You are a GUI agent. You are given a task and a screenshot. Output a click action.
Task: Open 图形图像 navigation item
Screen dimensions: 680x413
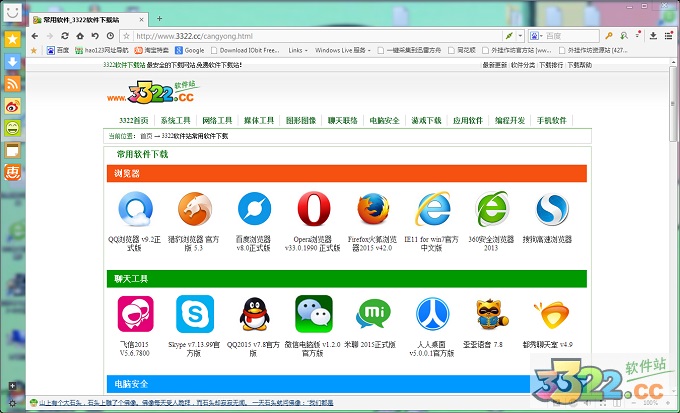point(301,121)
